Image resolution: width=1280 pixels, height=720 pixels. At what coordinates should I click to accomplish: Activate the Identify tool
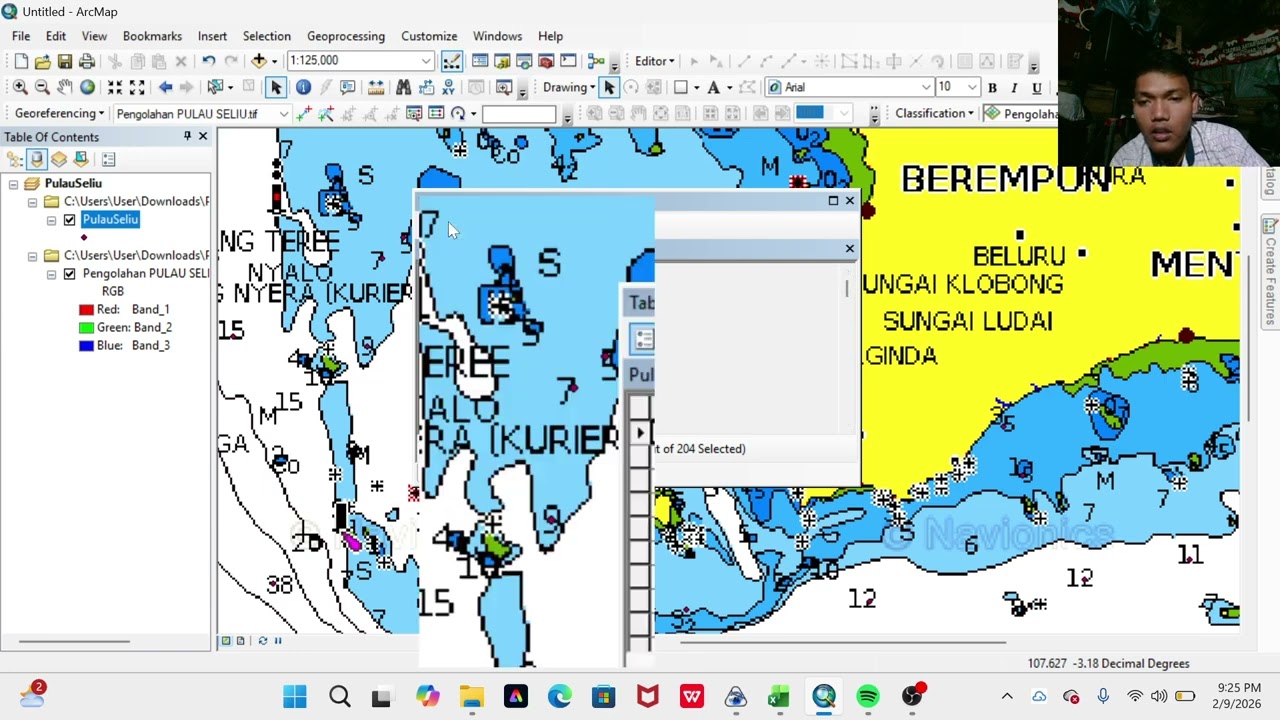[303, 87]
